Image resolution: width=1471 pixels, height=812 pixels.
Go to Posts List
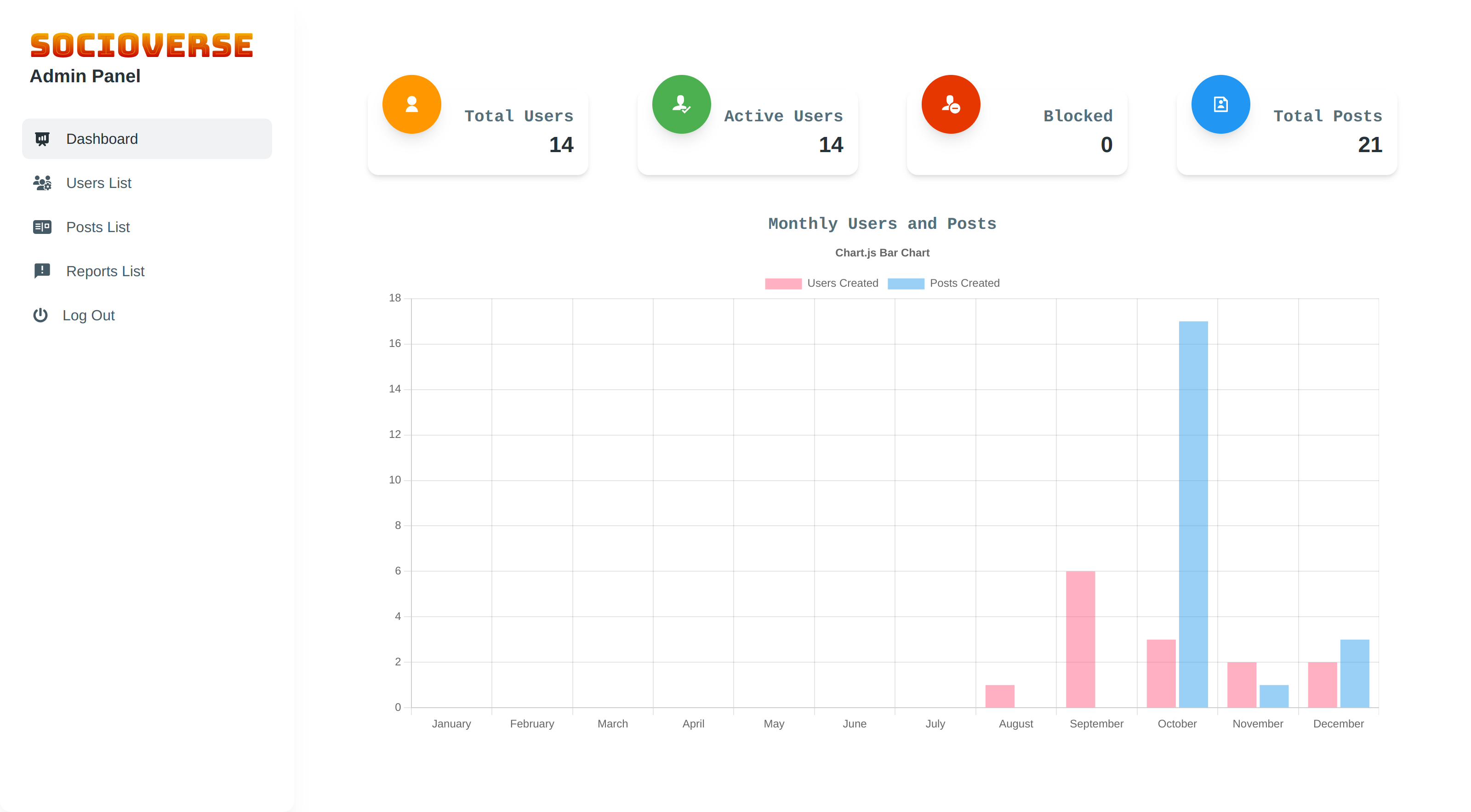pyautogui.click(x=147, y=227)
